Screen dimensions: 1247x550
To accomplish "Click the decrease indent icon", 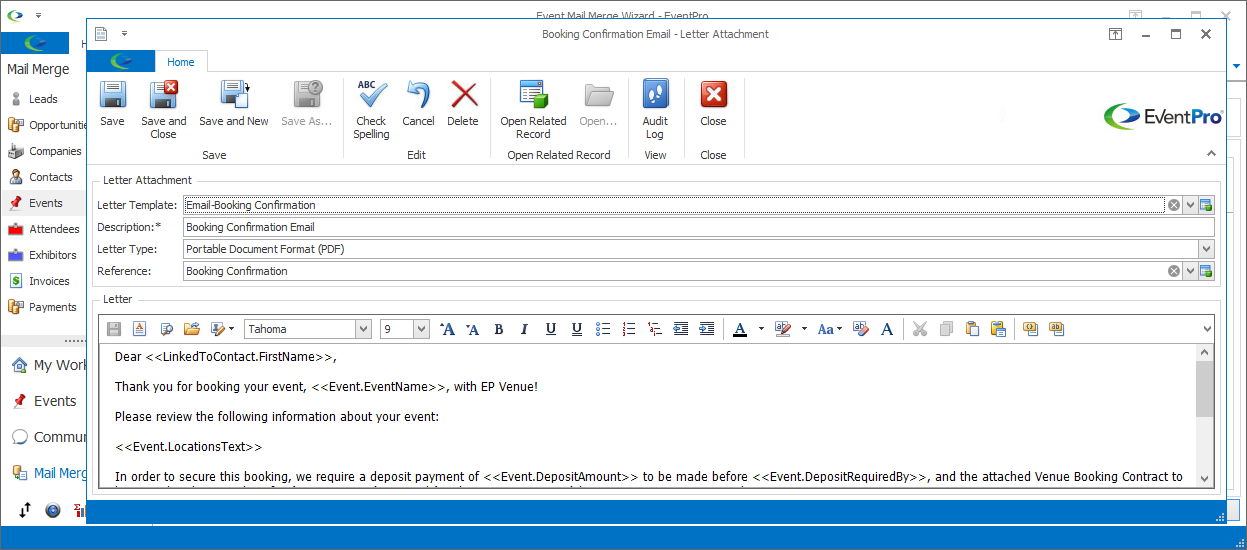I will coord(681,329).
